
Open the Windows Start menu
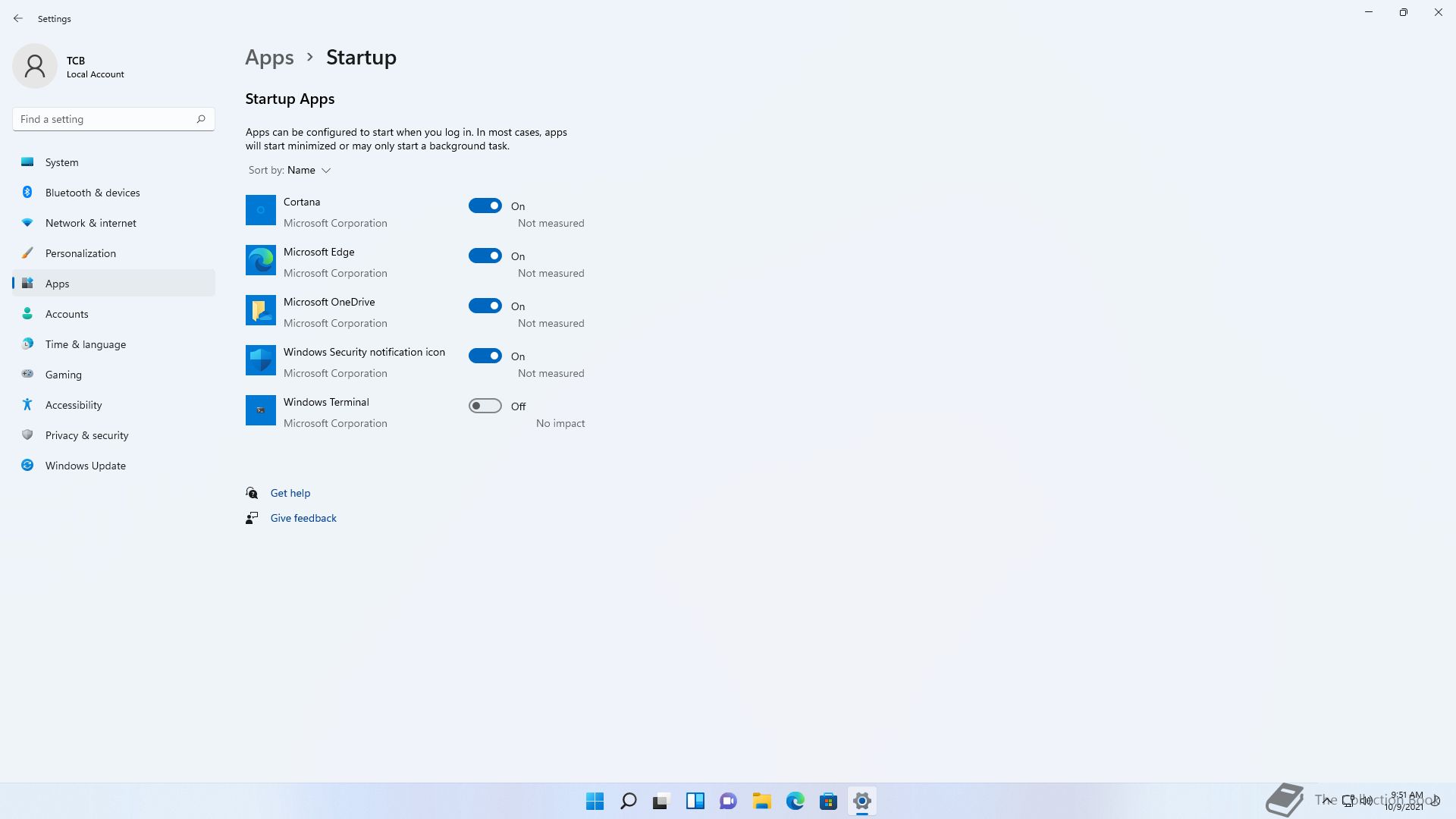[x=595, y=801]
